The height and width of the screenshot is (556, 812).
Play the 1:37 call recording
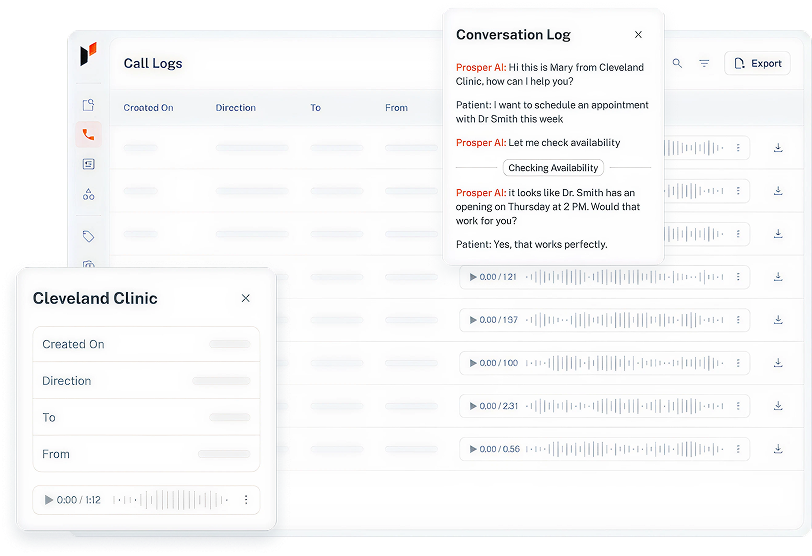(x=473, y=320)
